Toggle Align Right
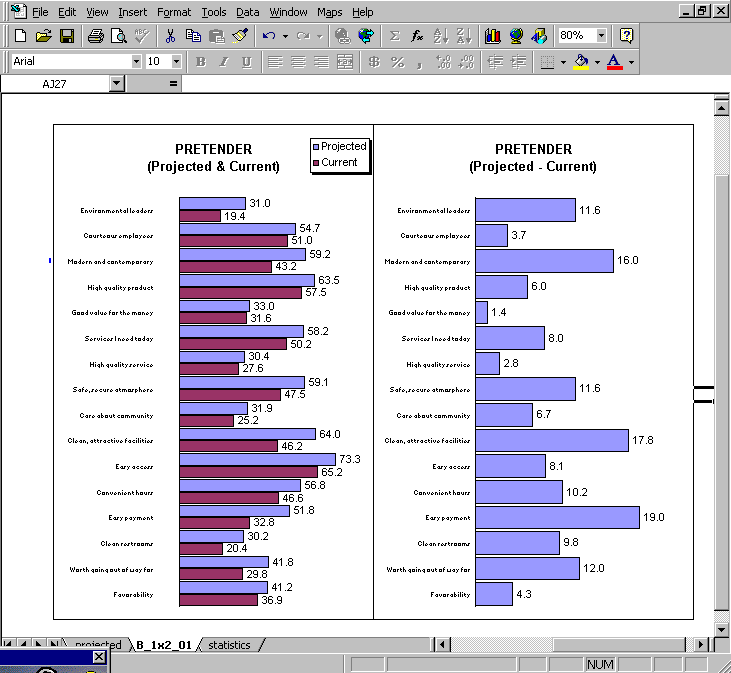 (x=321, y=62)
